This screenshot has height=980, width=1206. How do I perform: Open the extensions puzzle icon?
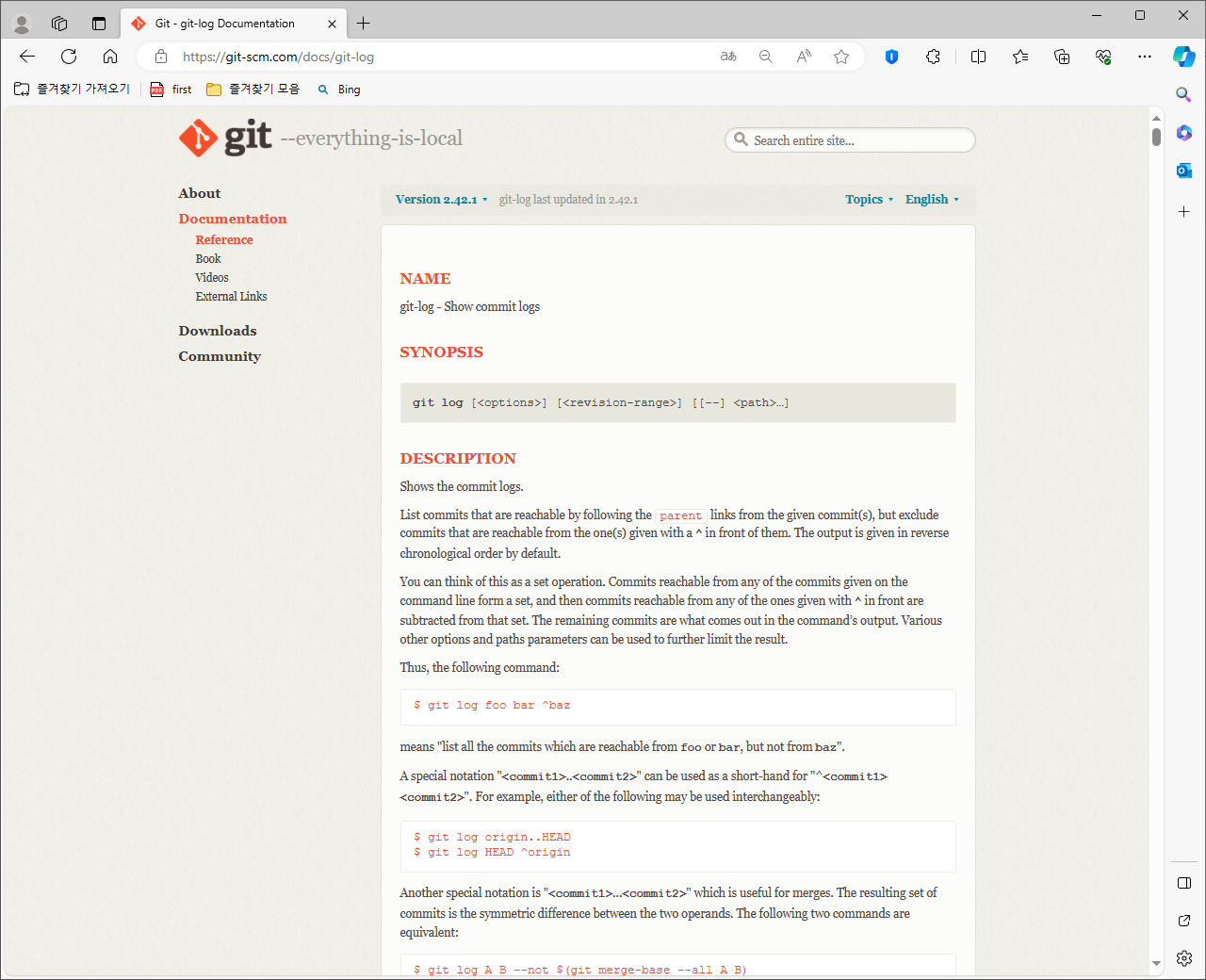tap(933, 57)
